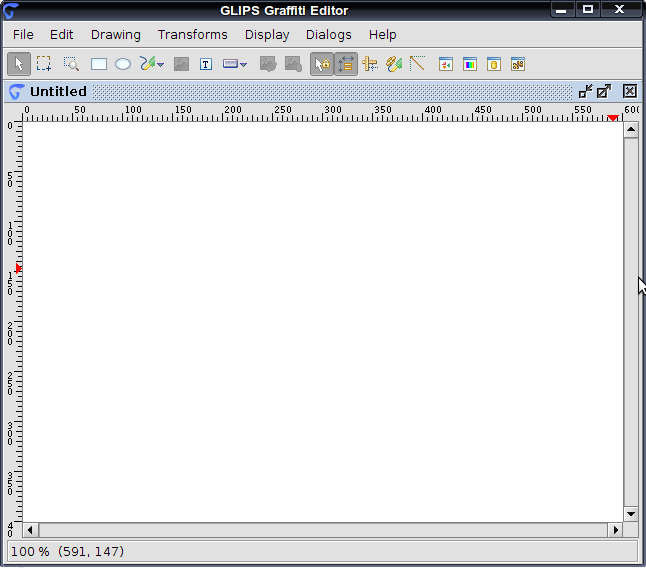This screenshot has width=646, height=568.
Task: Select the curve pencil drawing tool
Action: tap(147, 64)
